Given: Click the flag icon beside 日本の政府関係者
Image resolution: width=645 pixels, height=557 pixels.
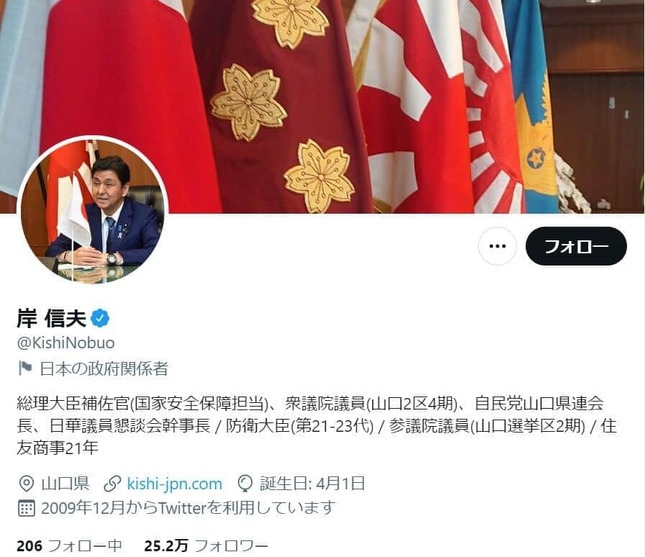Looking at the screenshot, I should point(25,368).
